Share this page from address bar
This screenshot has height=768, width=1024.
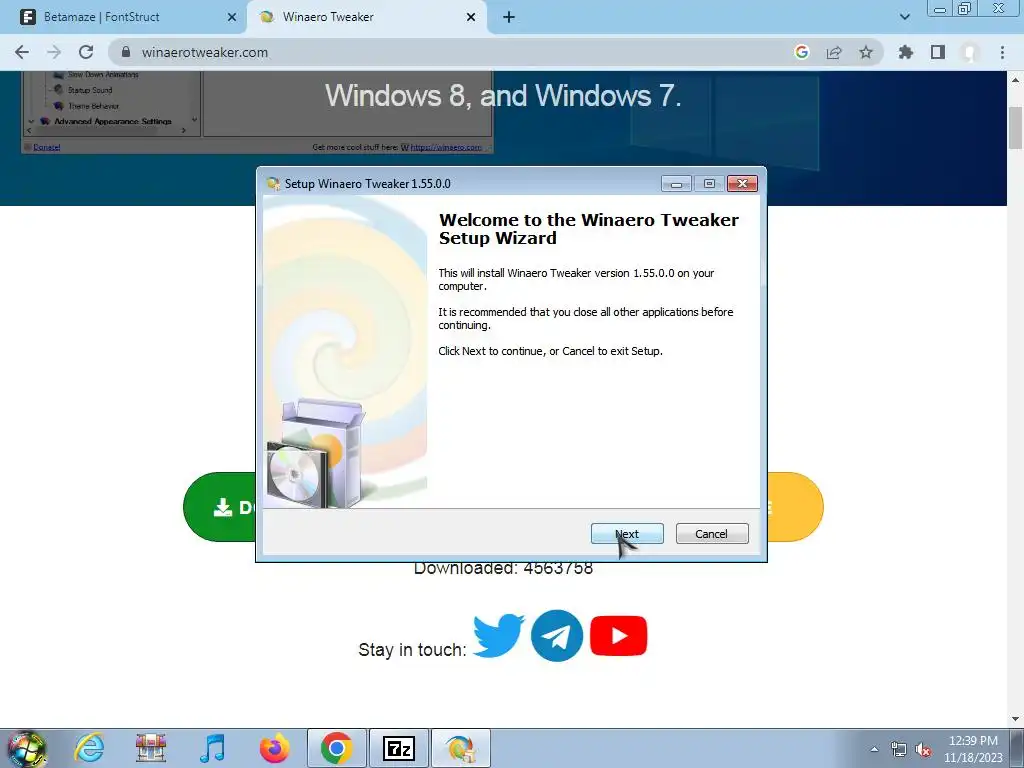click(834, 52)
